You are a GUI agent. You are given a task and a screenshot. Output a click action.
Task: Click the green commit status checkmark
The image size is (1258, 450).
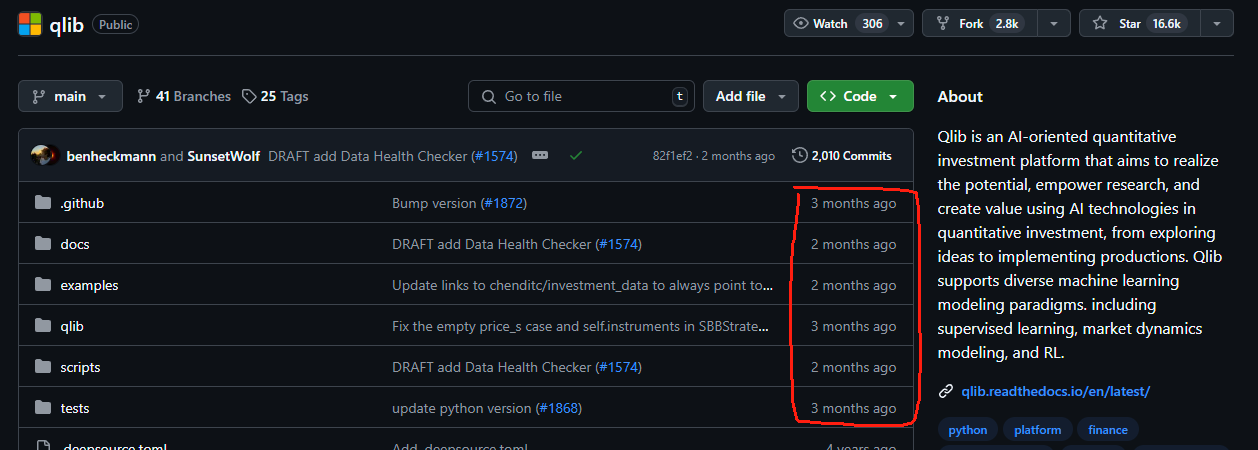pyautogui.click(x=576, y=156)
